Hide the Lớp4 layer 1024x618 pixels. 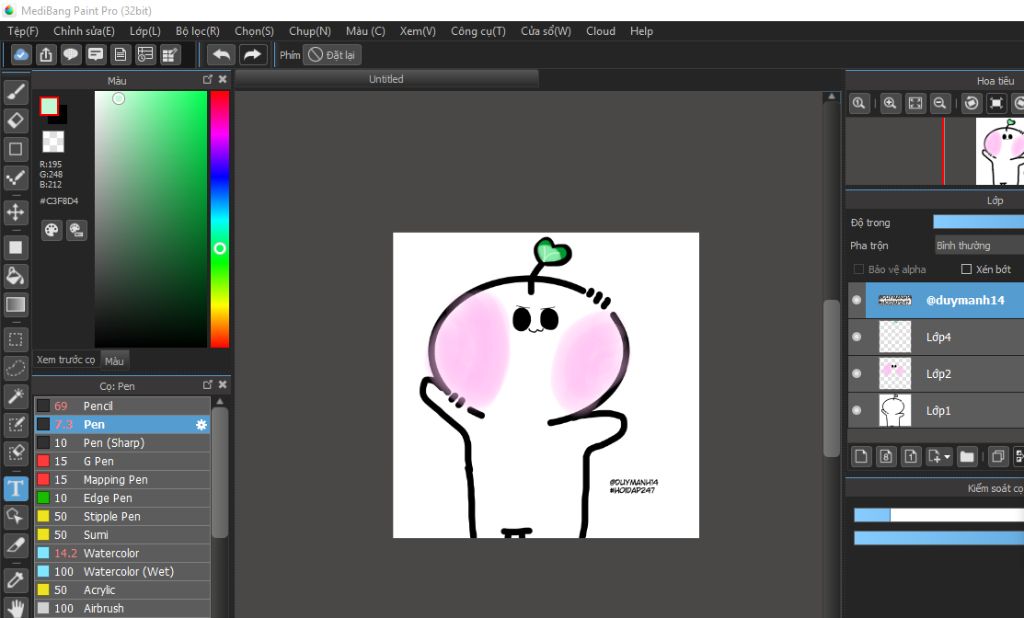coord(856,337)
